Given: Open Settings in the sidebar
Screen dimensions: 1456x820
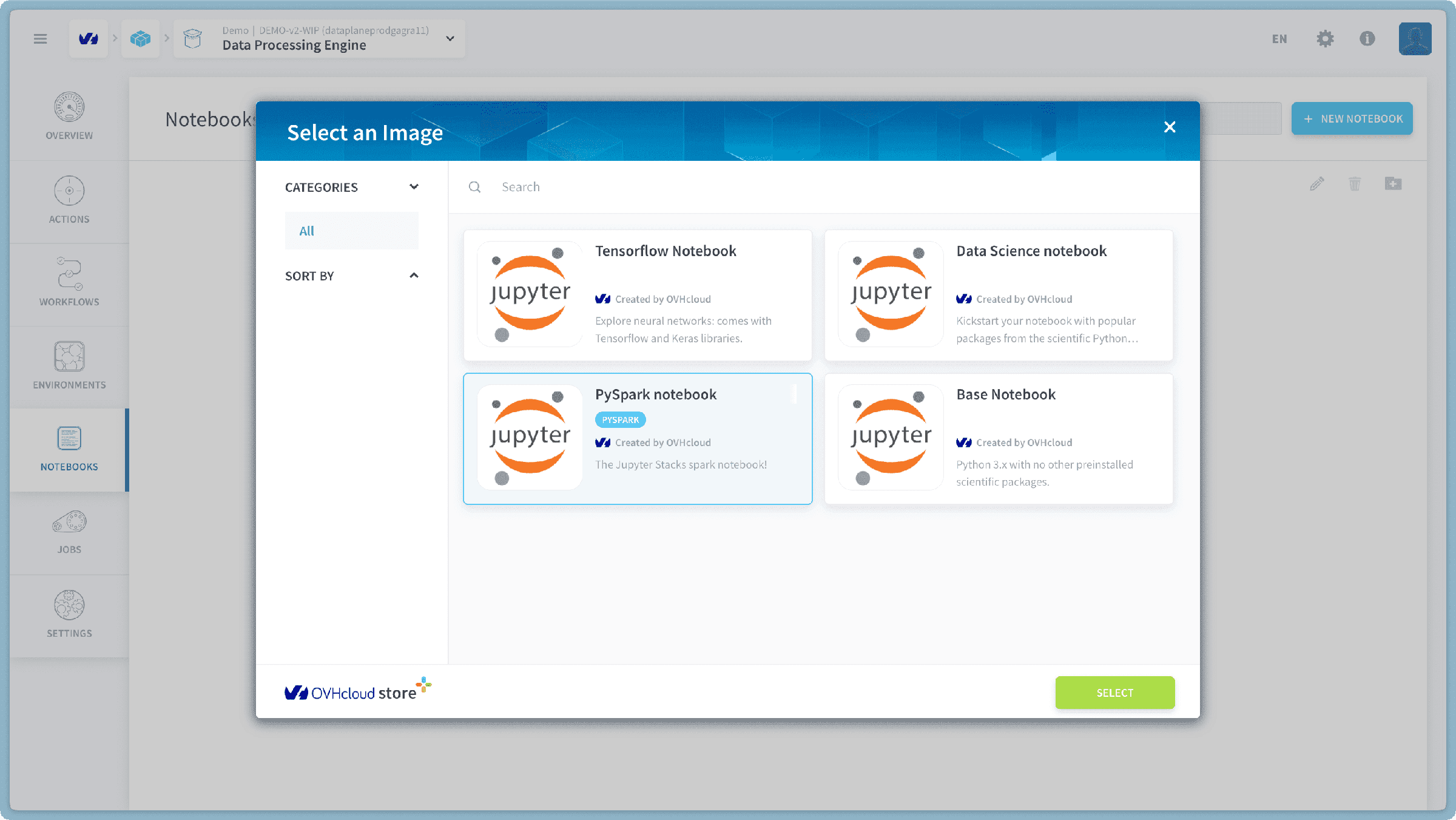Looking at the screenshot, I should pyautogui.click(x=69, y=615).
